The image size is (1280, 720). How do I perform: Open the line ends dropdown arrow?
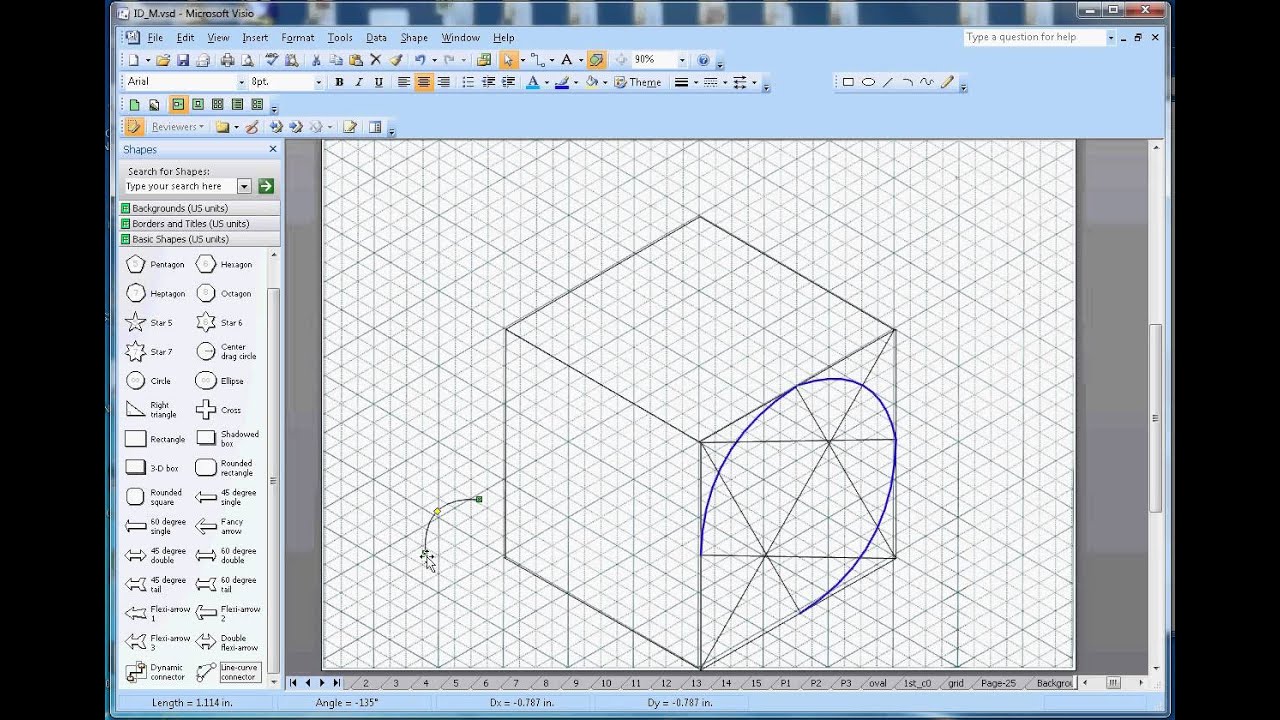[x=755, y=82]
